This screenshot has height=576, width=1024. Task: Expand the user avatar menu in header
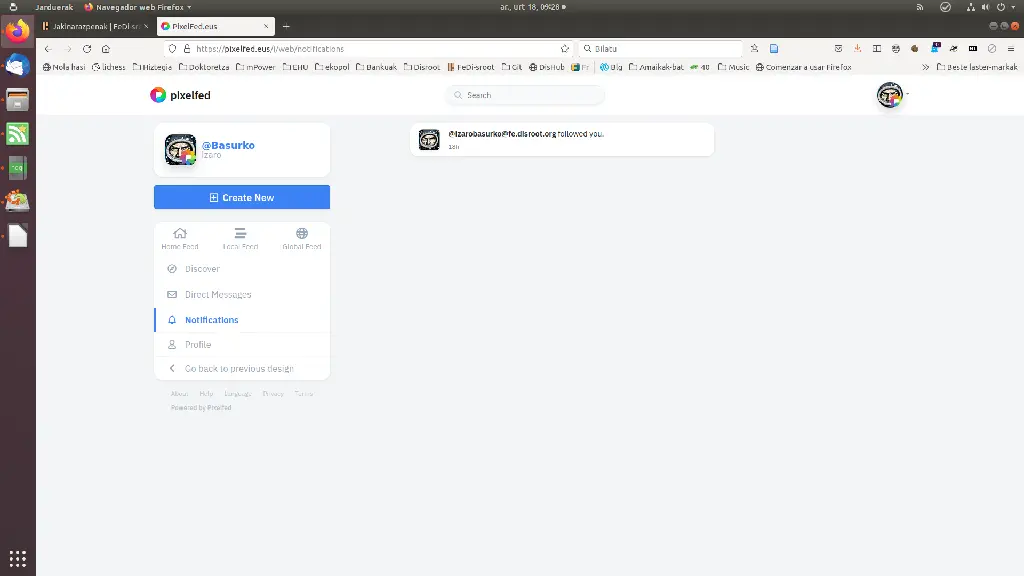pos(893,95)
